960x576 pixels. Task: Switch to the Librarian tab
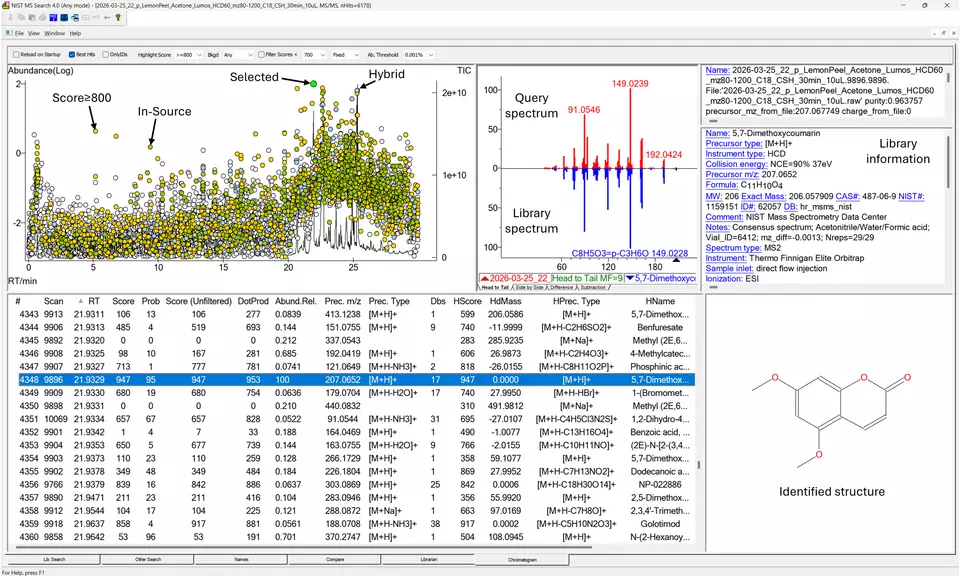[429, 559]
